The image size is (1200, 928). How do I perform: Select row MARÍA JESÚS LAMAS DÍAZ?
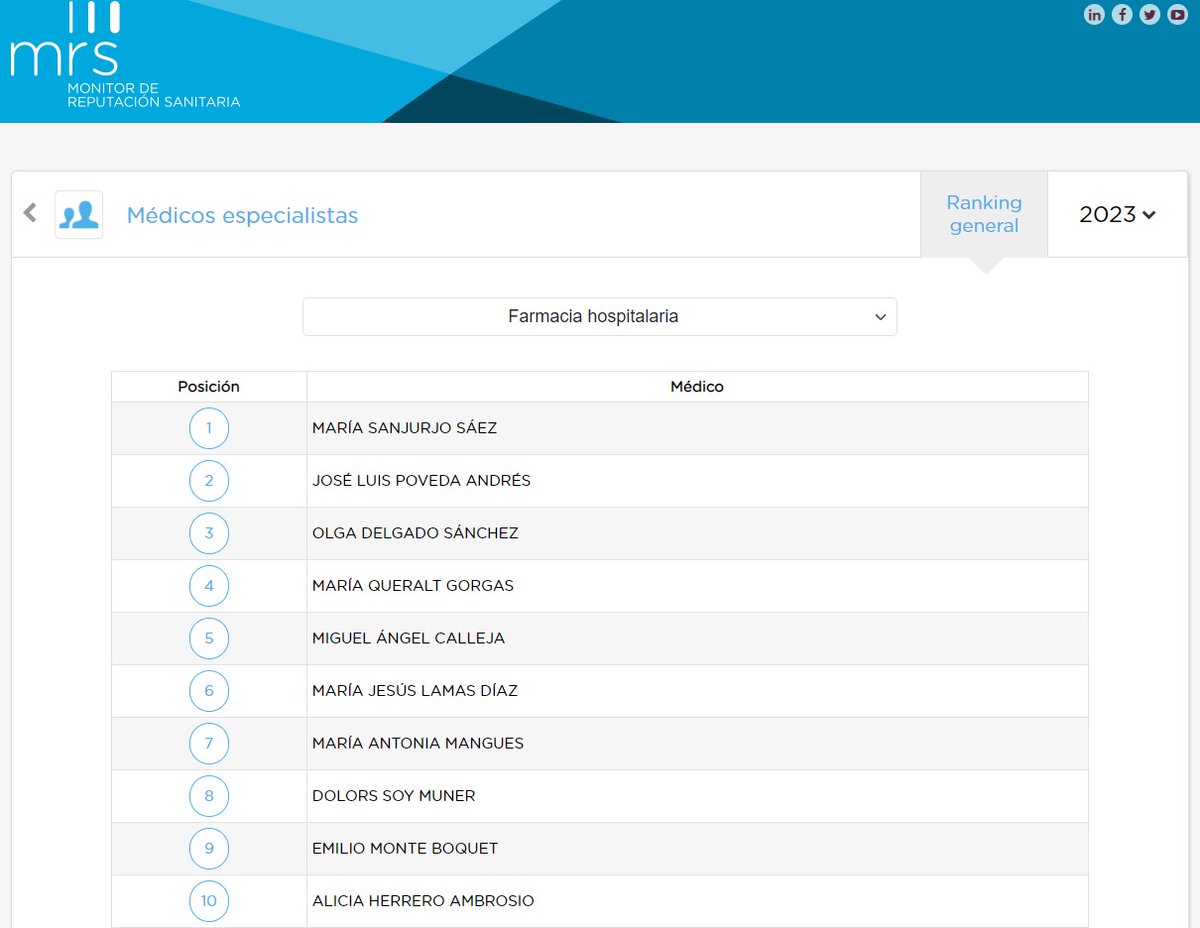tap(600, 691)
